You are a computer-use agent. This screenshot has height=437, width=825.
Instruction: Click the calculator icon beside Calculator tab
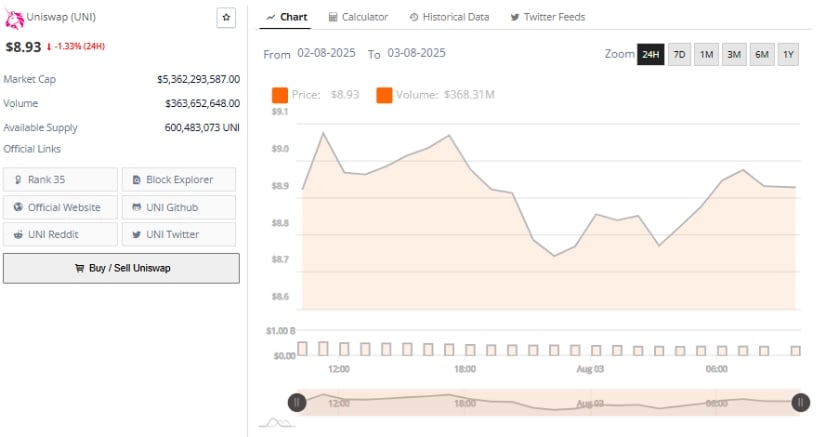coord(333,17)
